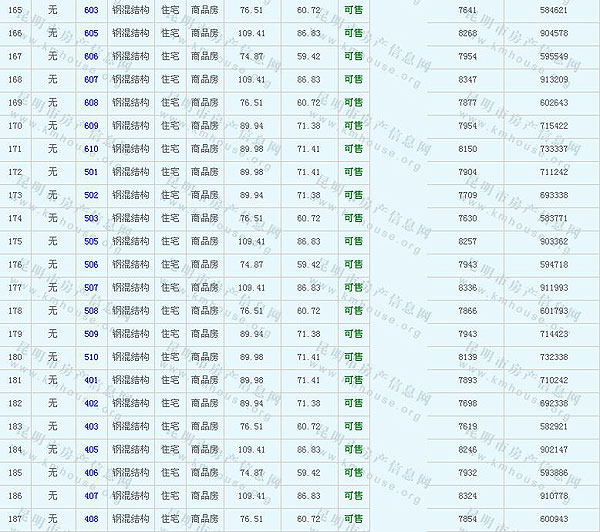Open the room 610 link
Screen dimensions: 600x532
91,149
